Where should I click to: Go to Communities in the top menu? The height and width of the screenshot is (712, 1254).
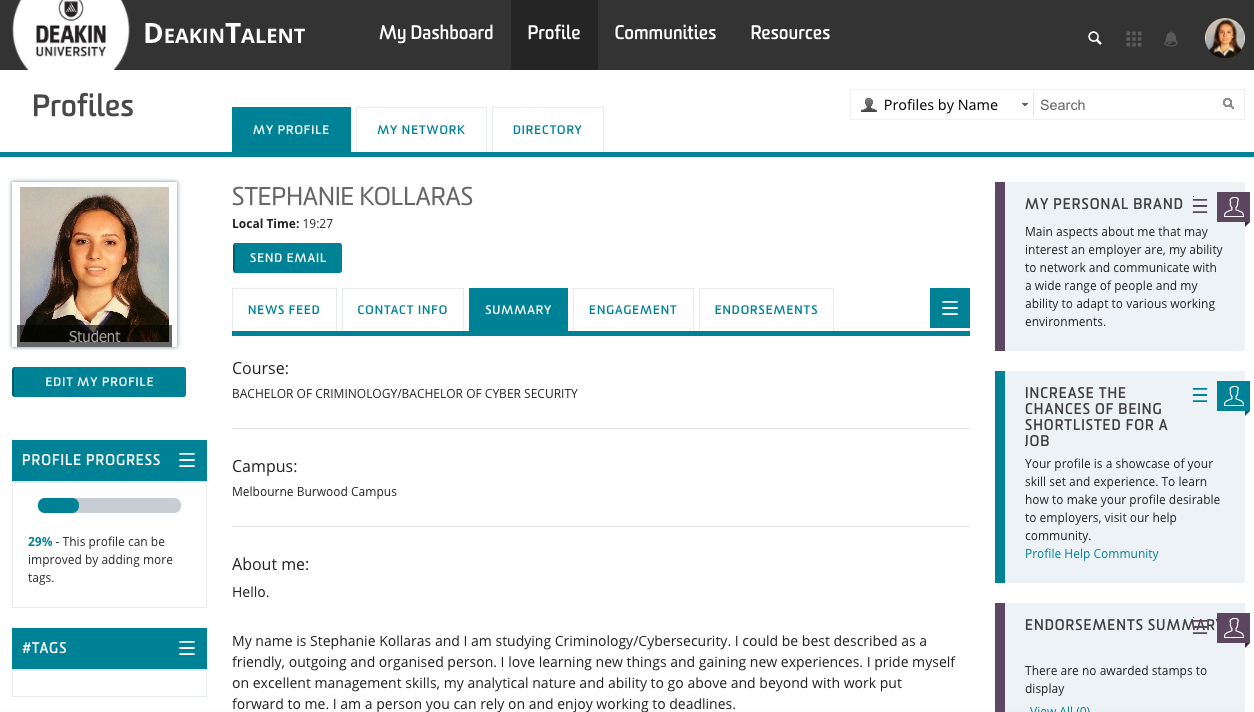point(665,33)
